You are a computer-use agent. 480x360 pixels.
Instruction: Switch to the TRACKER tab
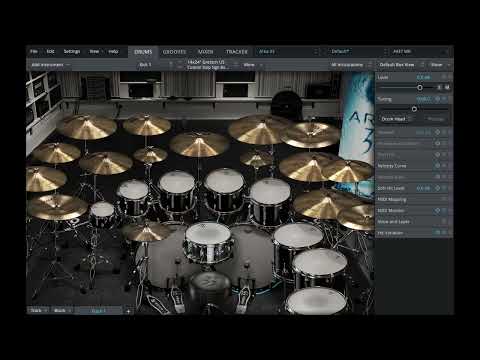click(237, 52)
